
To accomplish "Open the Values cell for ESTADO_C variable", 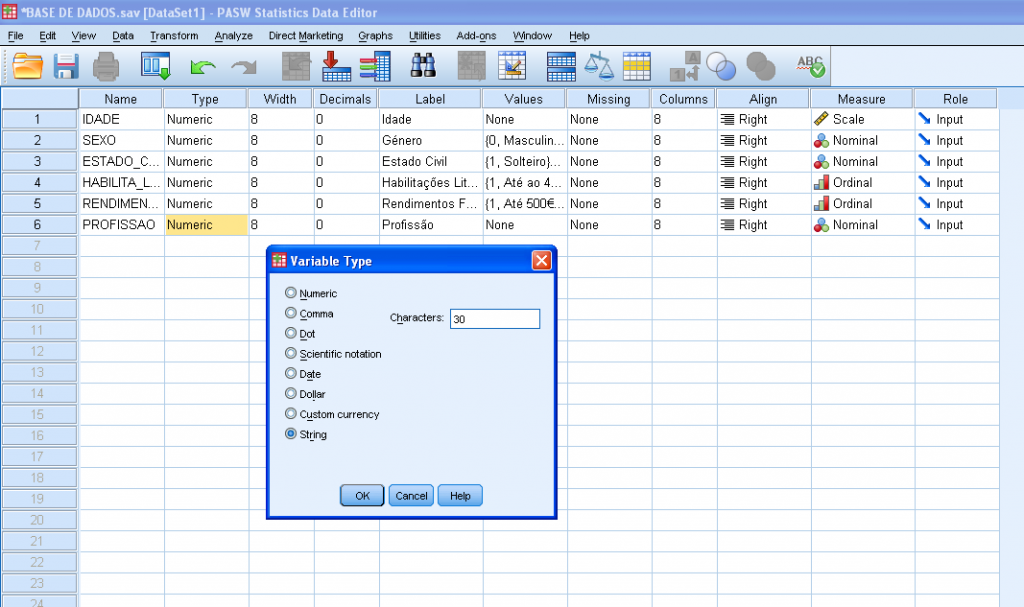I will pyautogui.click(x=523, y=161).
